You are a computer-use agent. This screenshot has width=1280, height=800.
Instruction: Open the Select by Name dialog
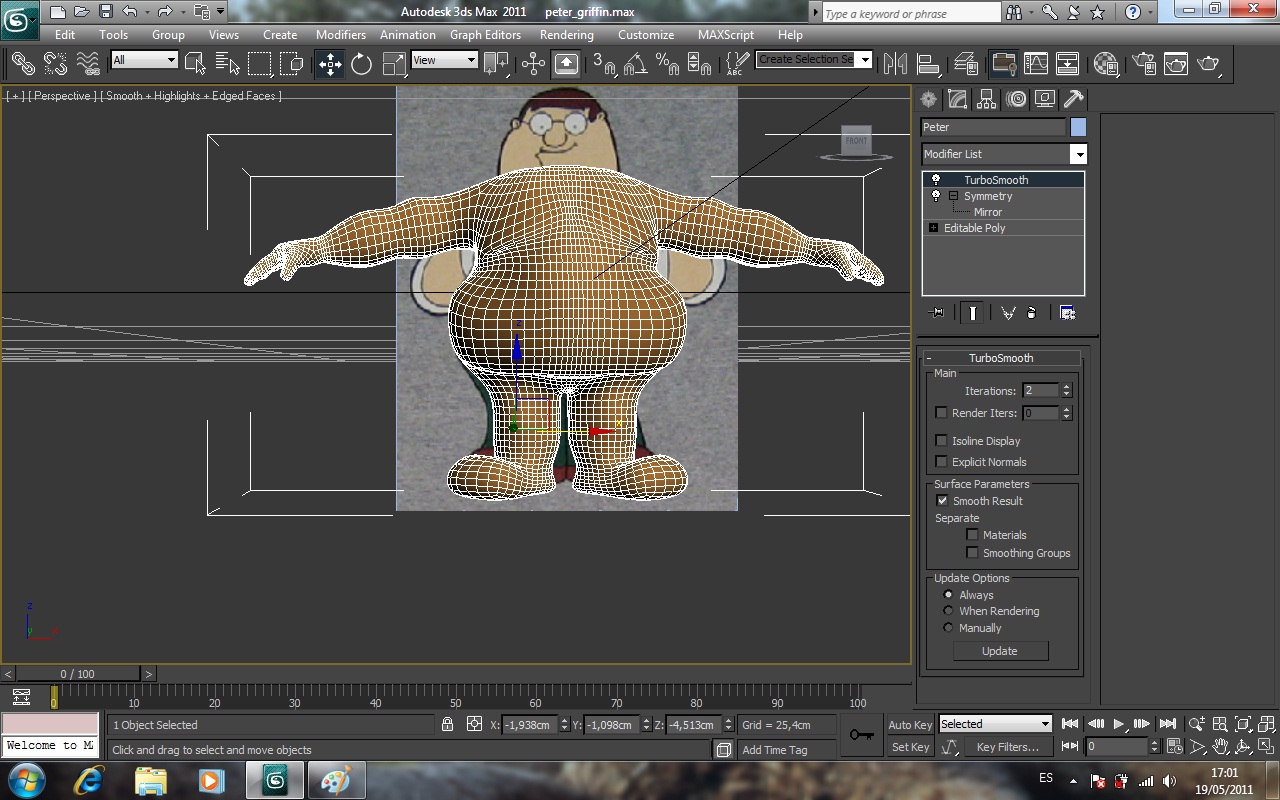[227, 63]
